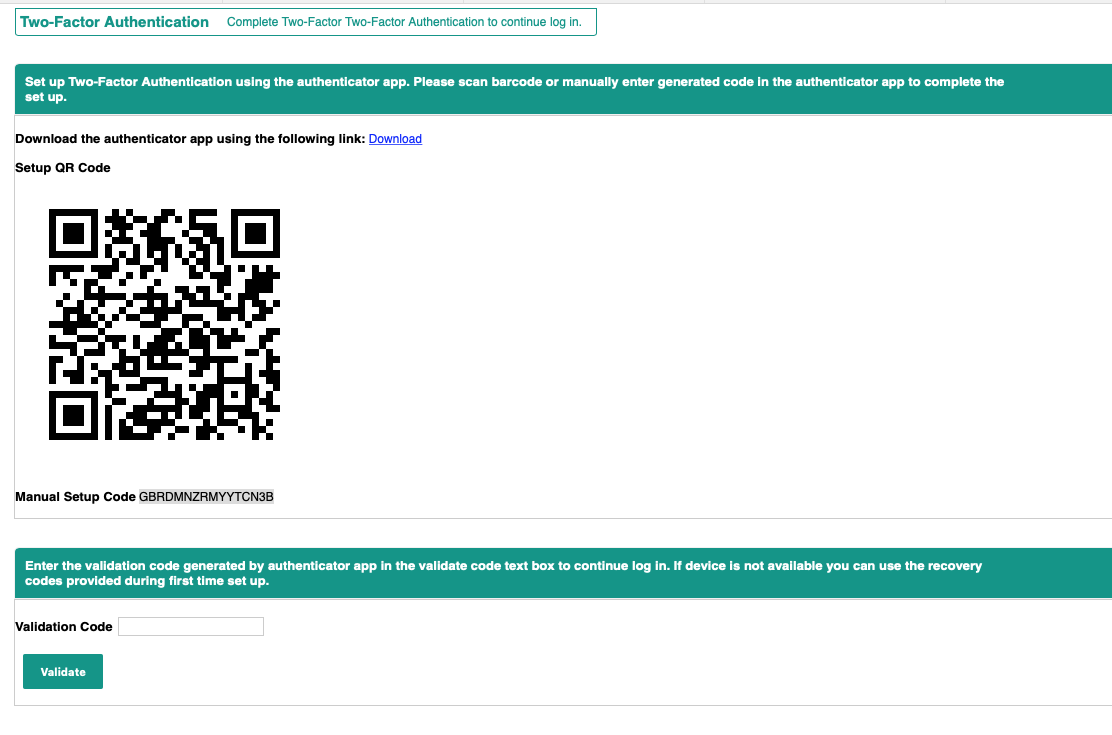Open the Download link for authenticator app
Image resolution: width=1112 pixels, height=735 pixels.
point(395,139)
